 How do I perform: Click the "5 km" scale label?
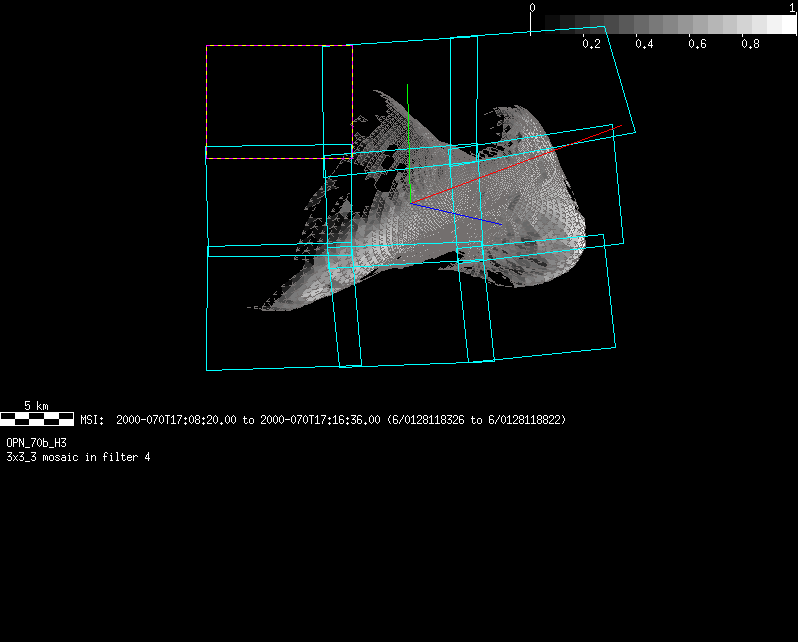point(37,406)
